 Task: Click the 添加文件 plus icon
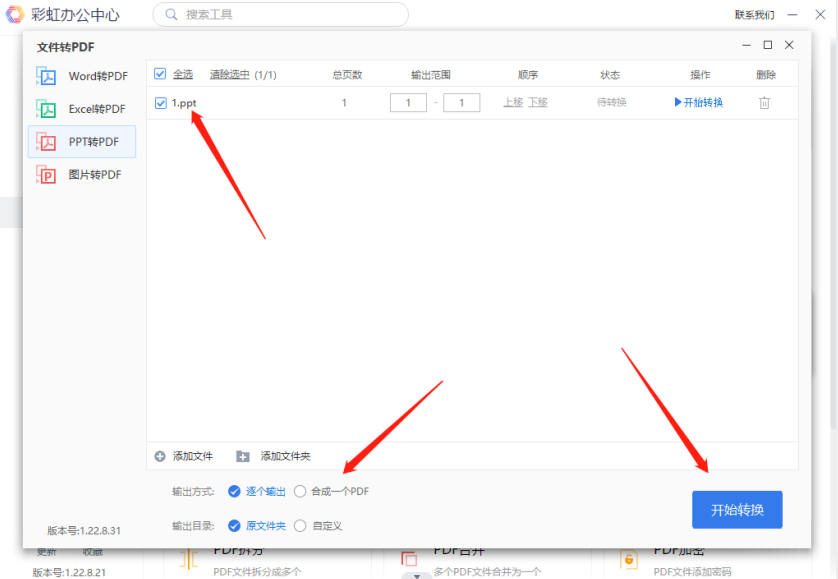pyautogui.click(x=160, y=456)
